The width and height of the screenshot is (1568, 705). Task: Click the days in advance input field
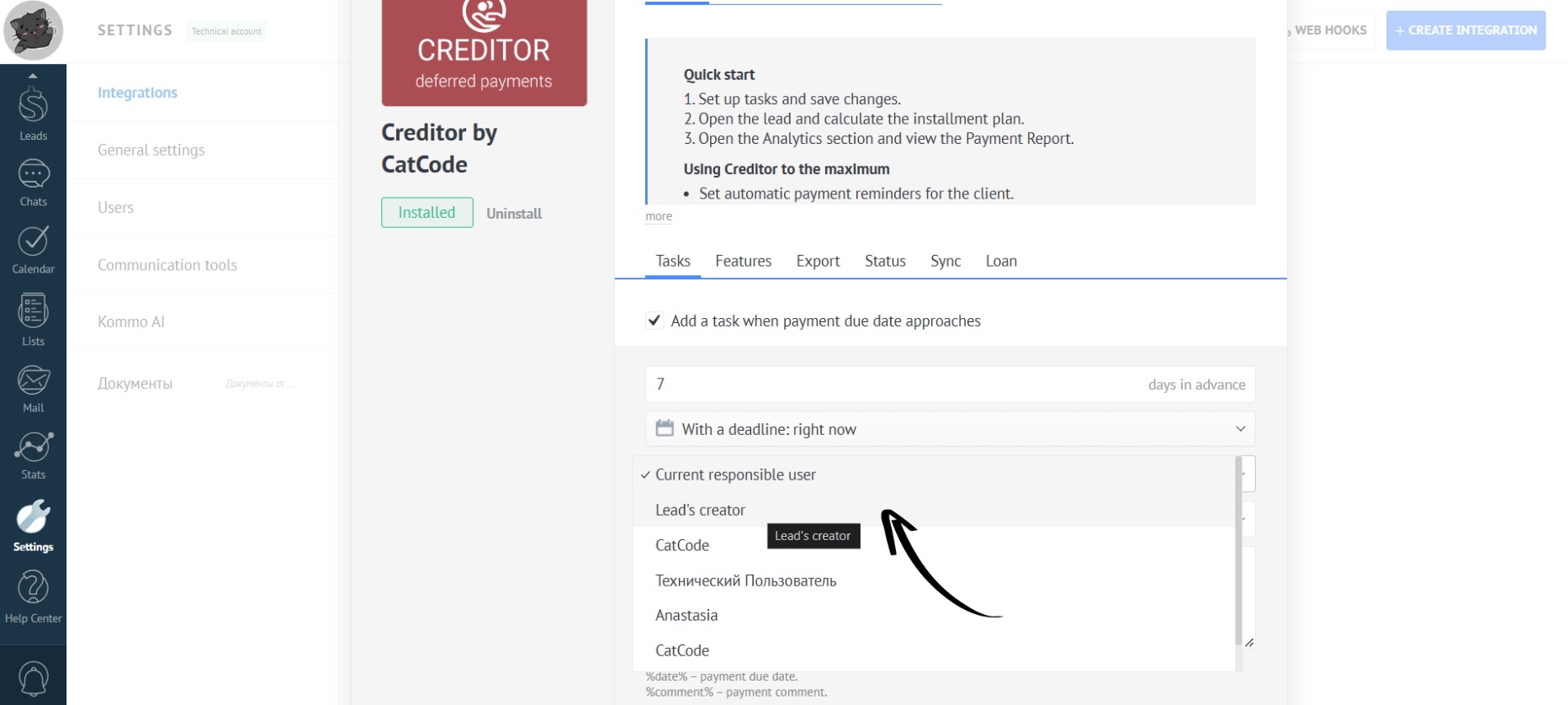pos(892,384)
